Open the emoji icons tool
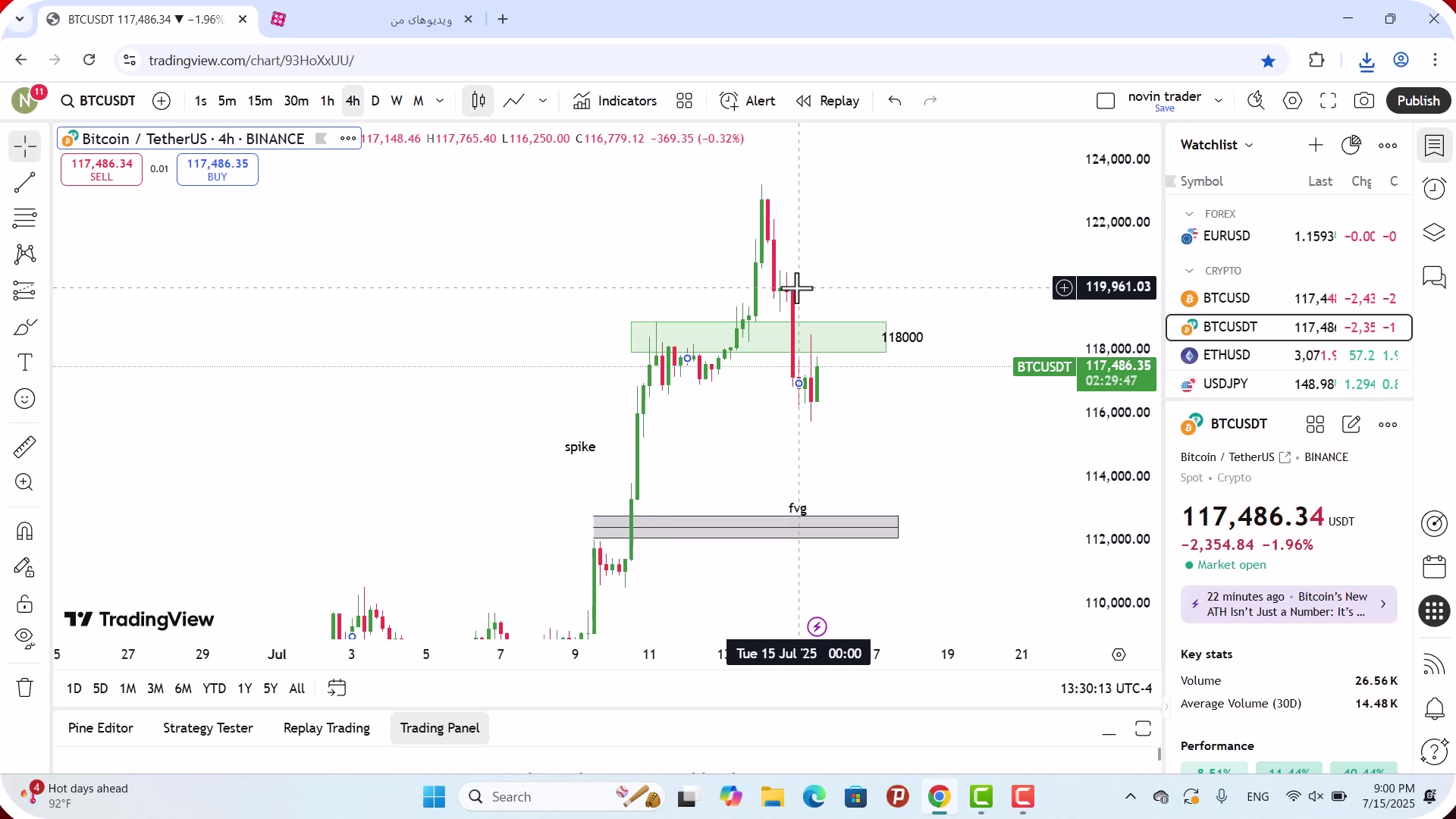 point(25,399)
